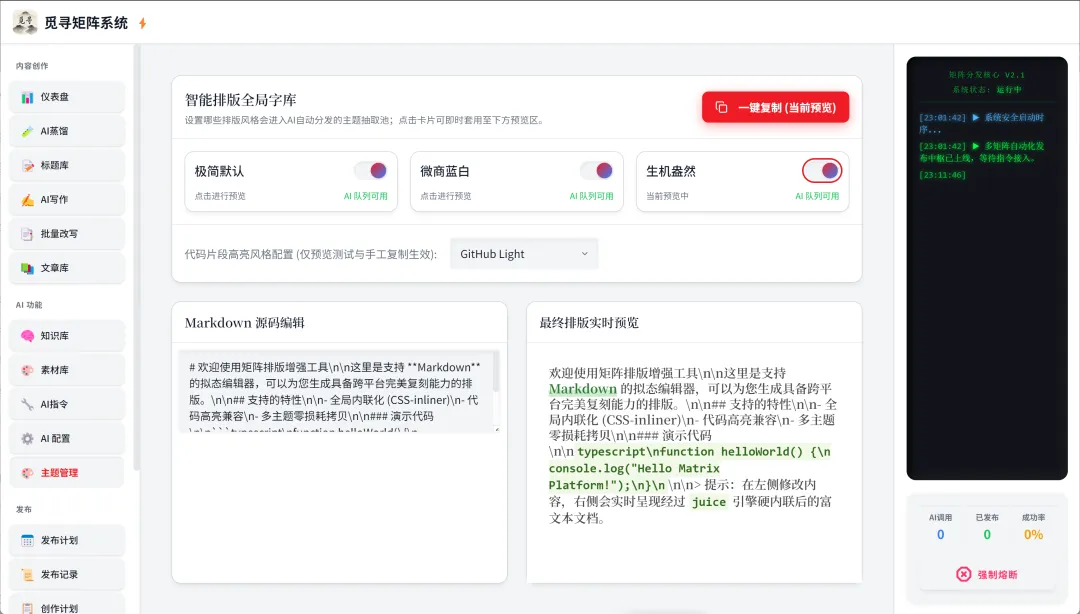The width and height of the screenshot is (1080, 614).
Task: Open 批量改写 section
Action: click(67, 234)
